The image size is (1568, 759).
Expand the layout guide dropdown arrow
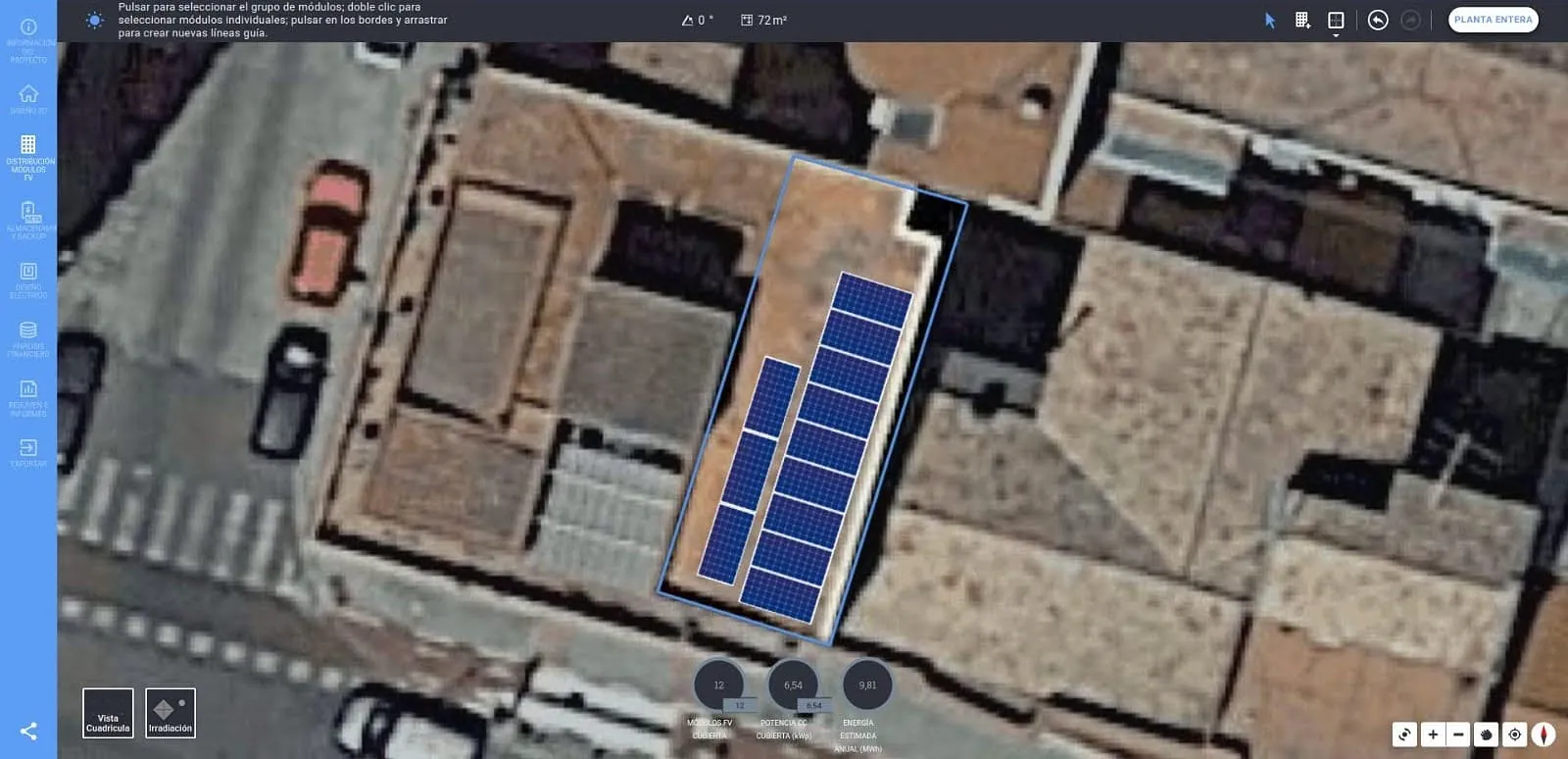[1336, 36]
